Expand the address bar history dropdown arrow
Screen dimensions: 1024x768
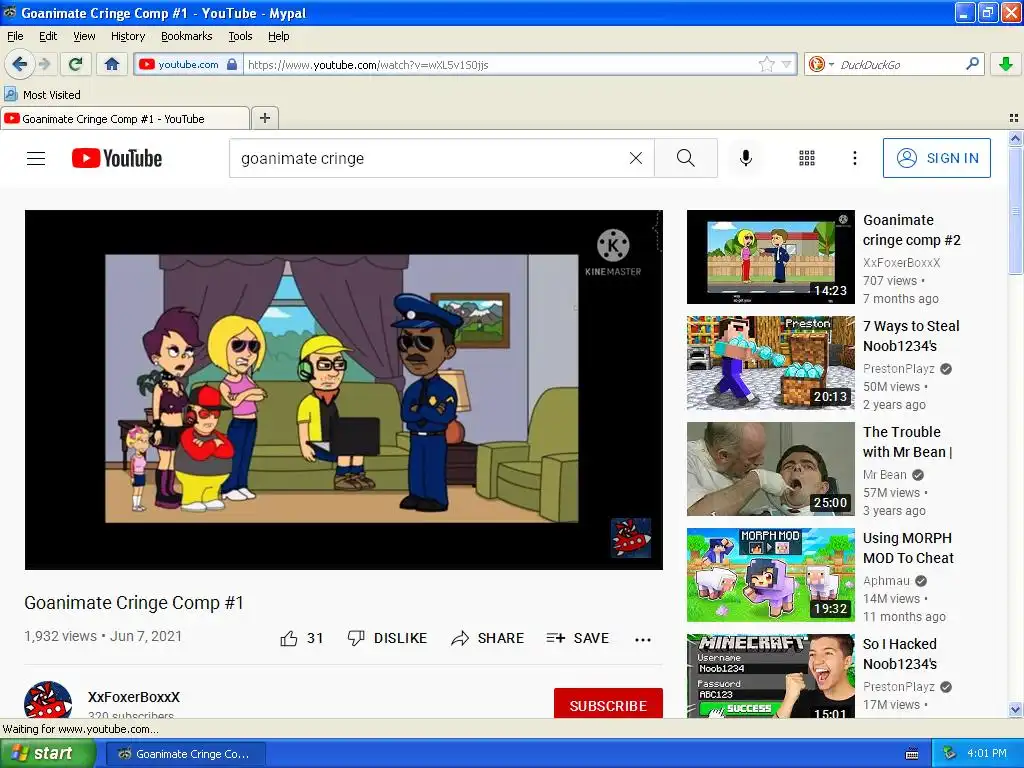click(x=786, y=64)
